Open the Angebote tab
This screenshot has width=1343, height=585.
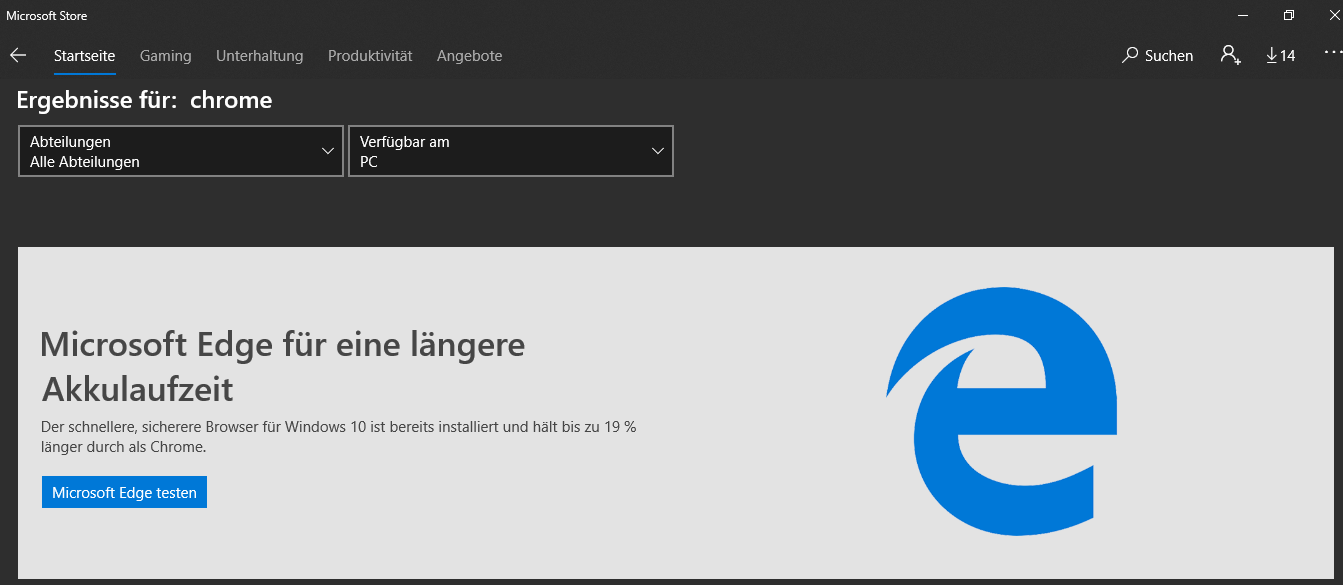(469, 56)
